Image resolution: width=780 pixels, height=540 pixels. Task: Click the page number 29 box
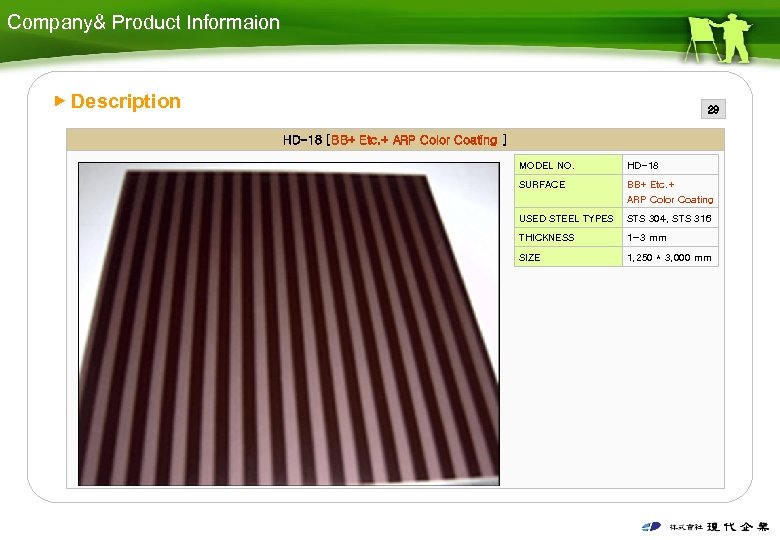[x=713, y=109]
